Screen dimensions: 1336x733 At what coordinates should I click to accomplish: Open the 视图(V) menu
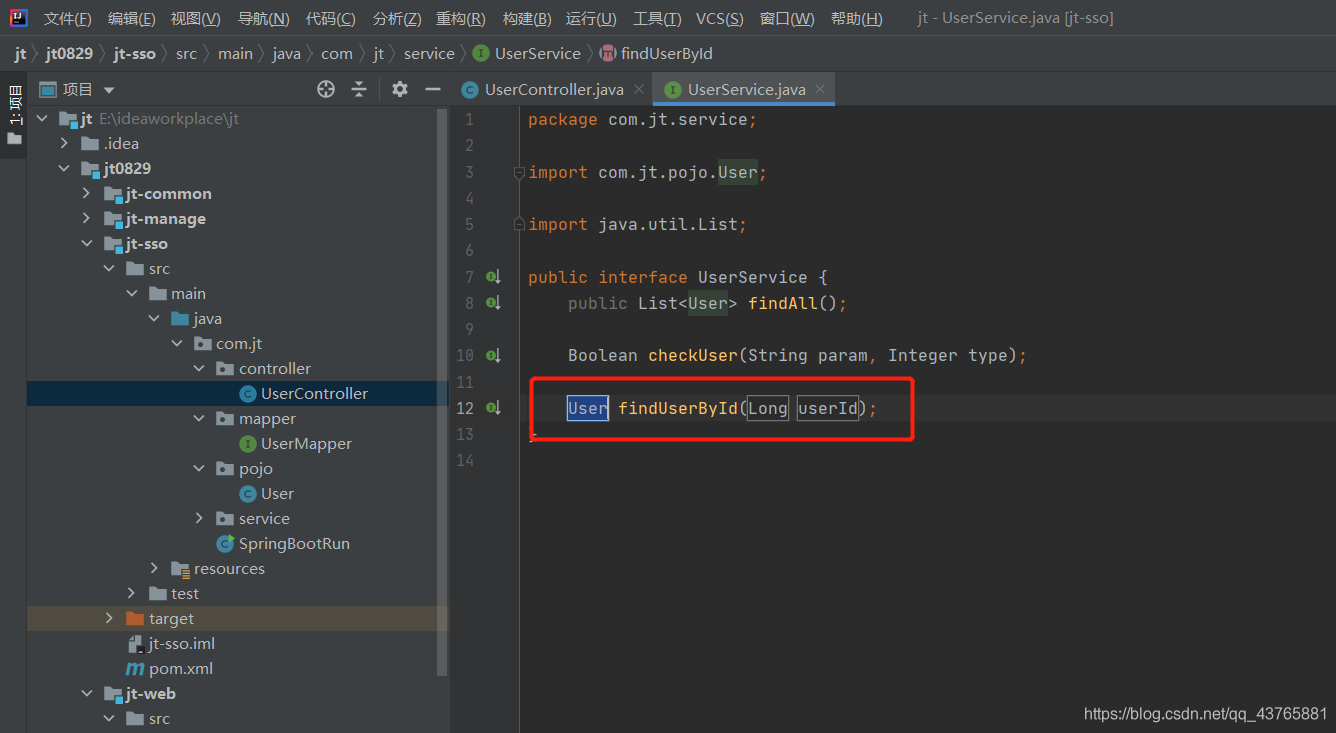pyautogui.click(x=195, y=19)
